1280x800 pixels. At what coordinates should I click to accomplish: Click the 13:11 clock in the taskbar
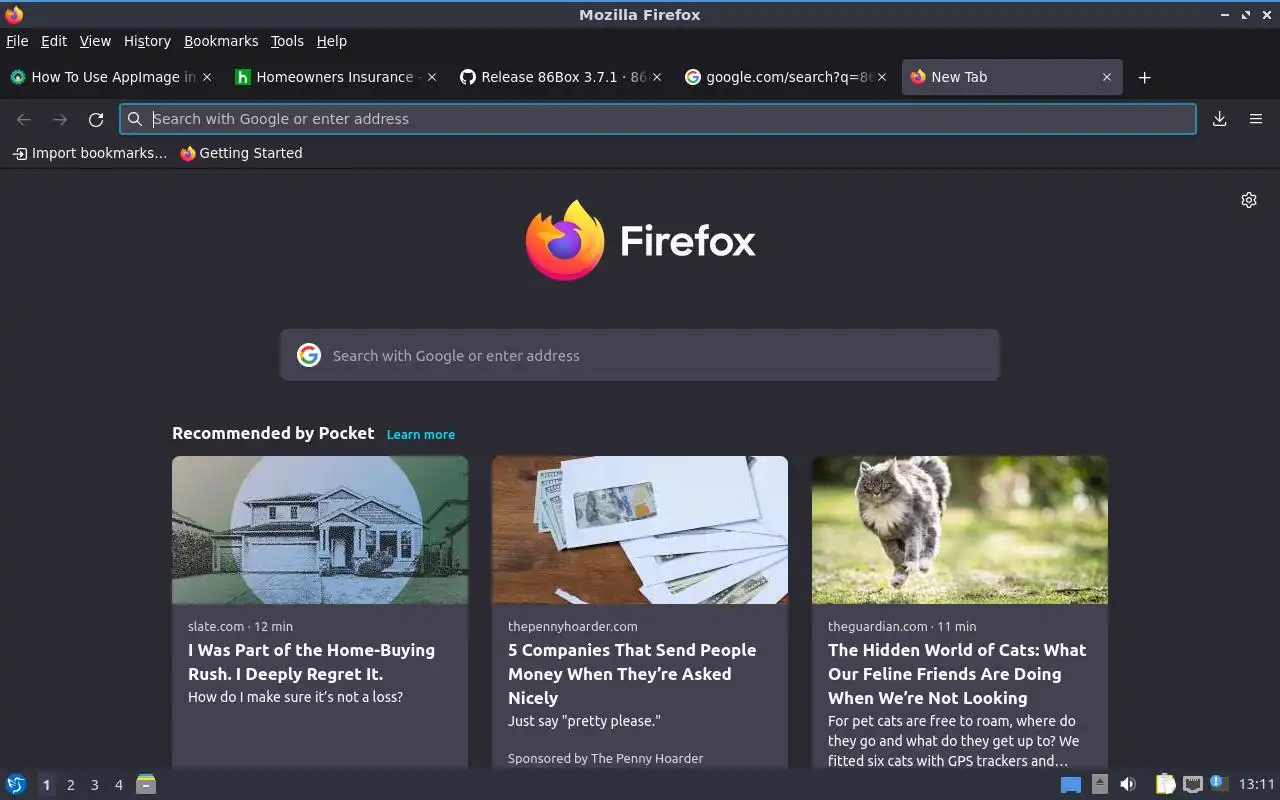tap(1257, 785)
